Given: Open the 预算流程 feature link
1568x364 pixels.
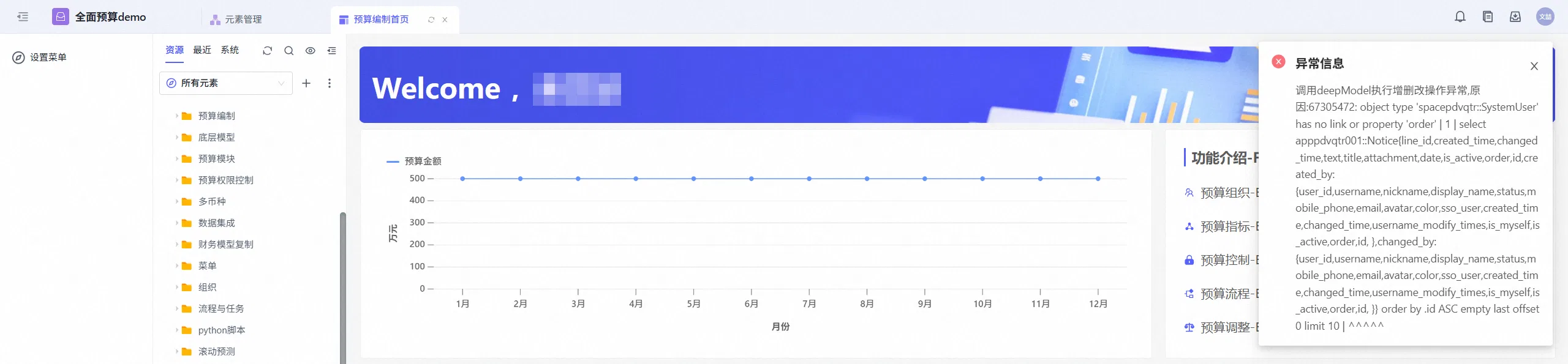Looking at the screenshot, I should pos(1229,294).
